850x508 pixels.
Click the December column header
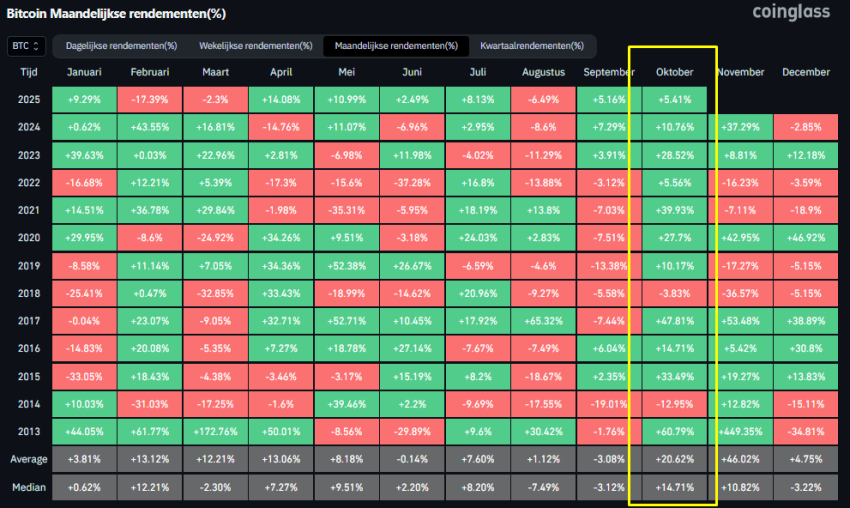pyautogui.click(x=806, y=72)
